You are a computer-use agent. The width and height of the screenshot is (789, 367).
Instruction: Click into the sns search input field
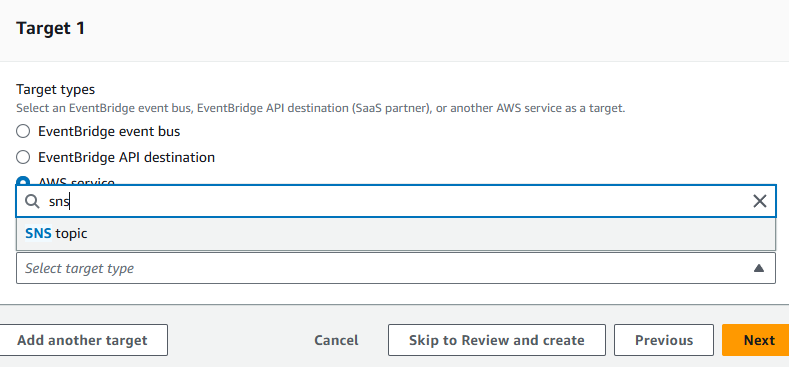tap(396, 201)
